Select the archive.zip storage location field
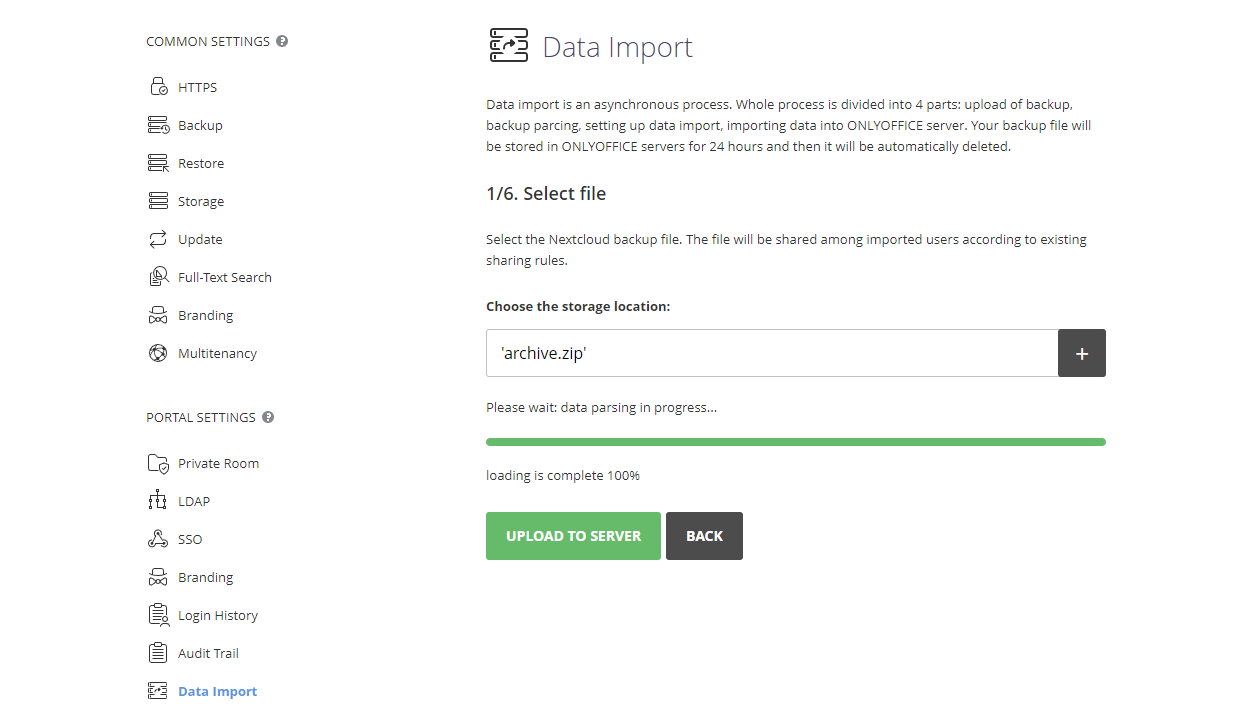1240x708 pixels. click(x=770, y=353)
